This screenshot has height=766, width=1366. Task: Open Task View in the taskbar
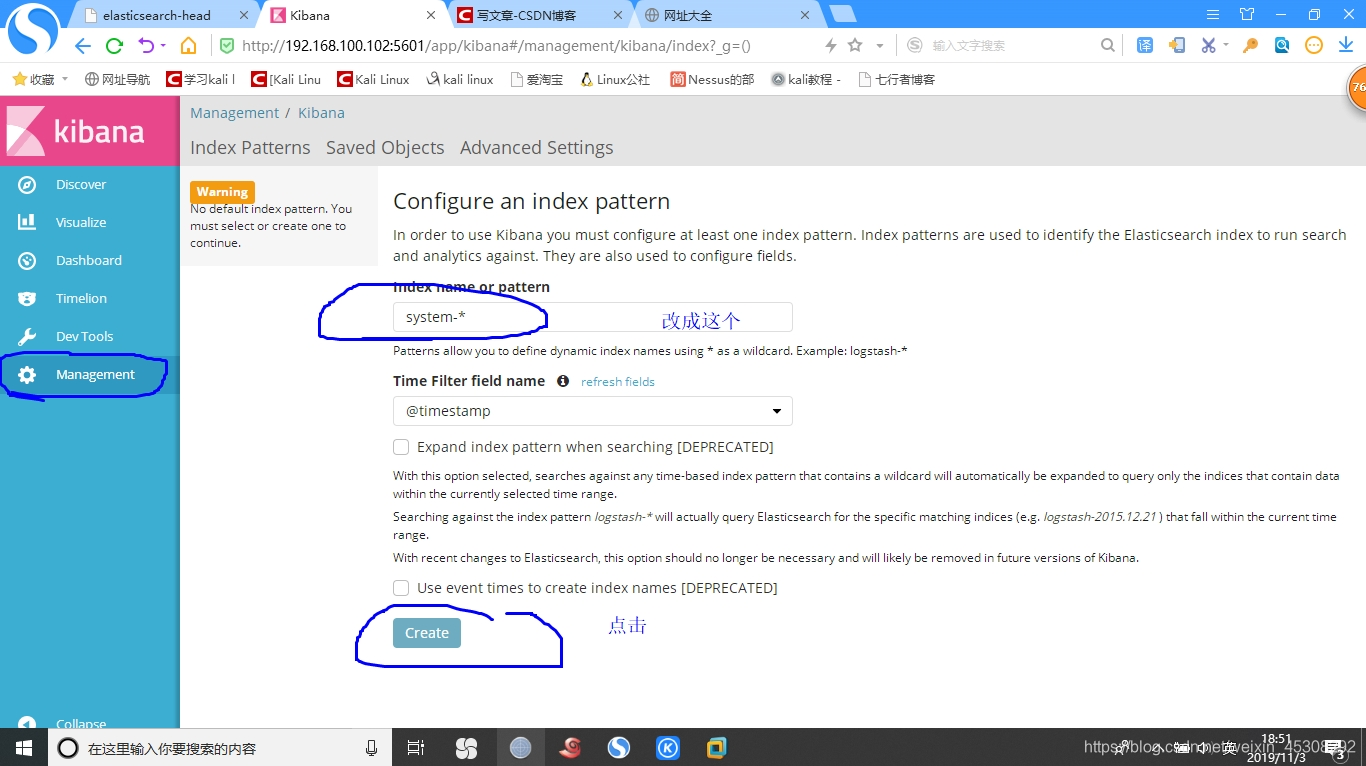coord(416,748)
